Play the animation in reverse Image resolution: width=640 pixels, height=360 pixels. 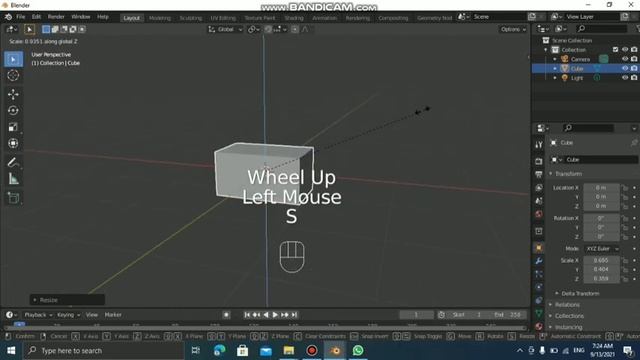(x=266, y=315)
